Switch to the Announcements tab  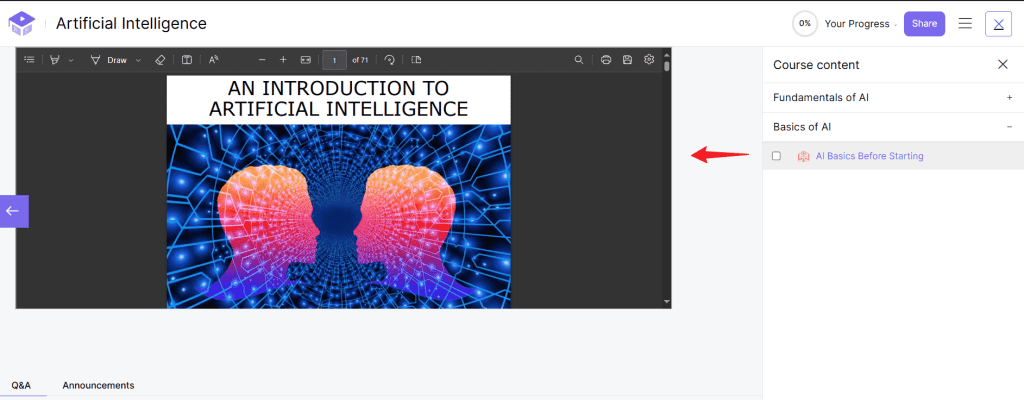coord(98,386)
